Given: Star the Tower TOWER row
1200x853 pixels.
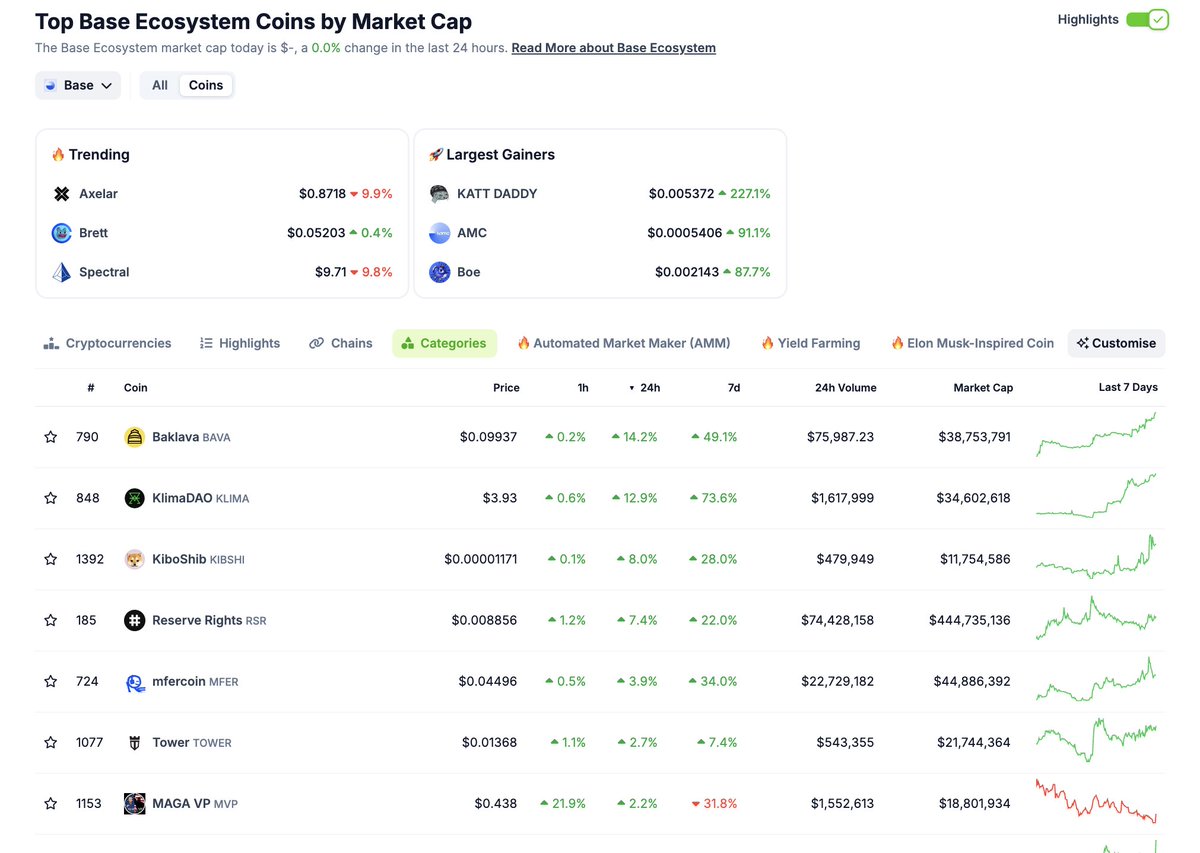Looking at the screenshot, I should 51,742.
